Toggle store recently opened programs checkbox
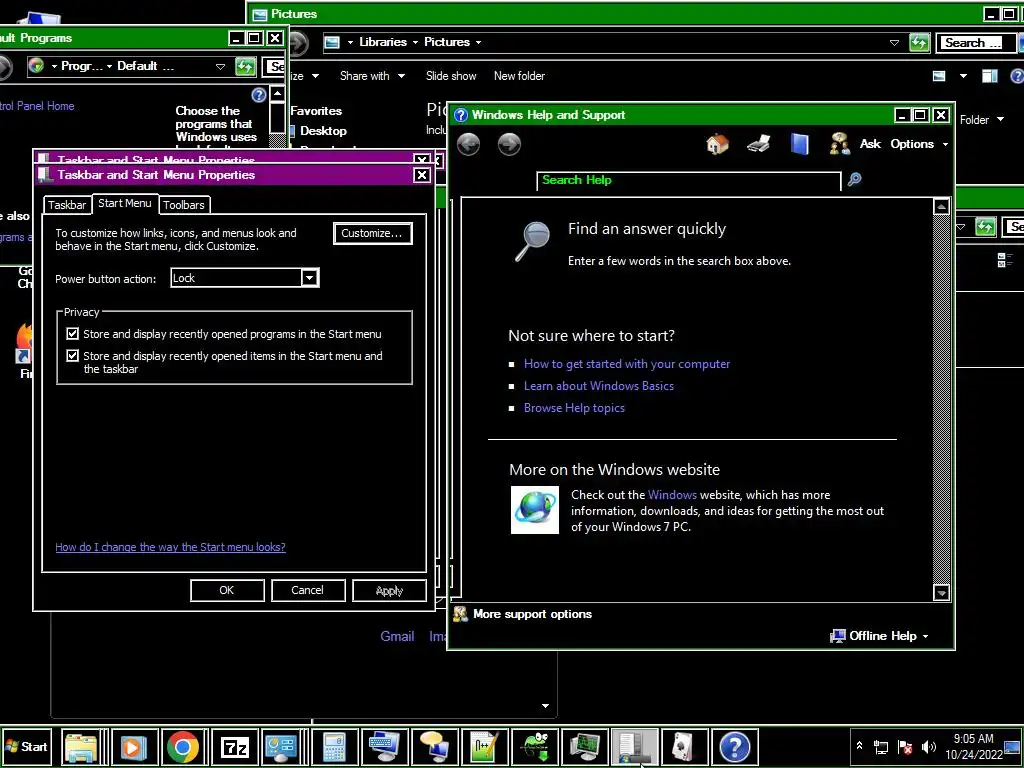The height and width of the screenshot is (768, 1024). 72,334
